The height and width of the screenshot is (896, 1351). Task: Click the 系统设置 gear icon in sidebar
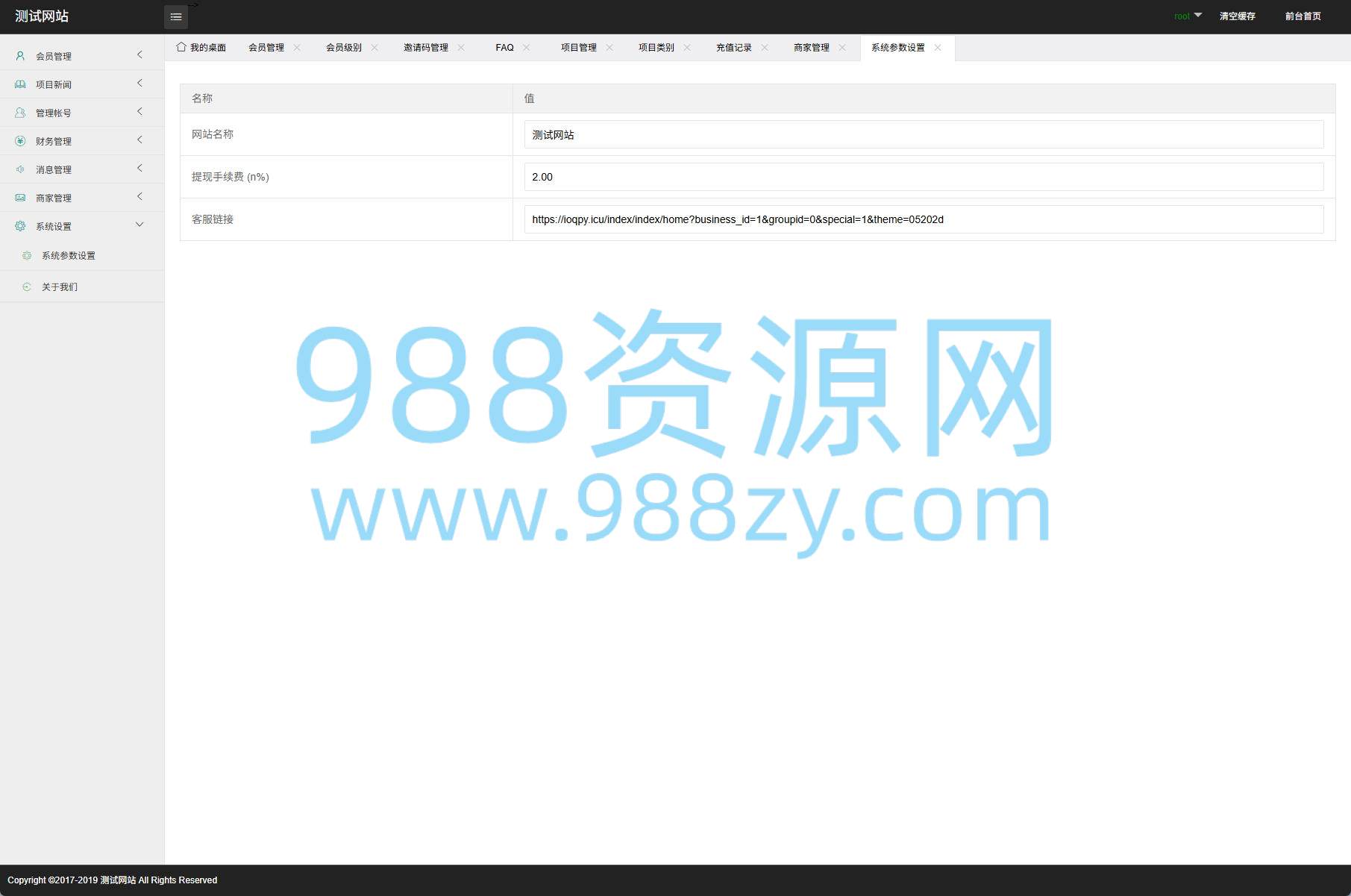(20, 226)
